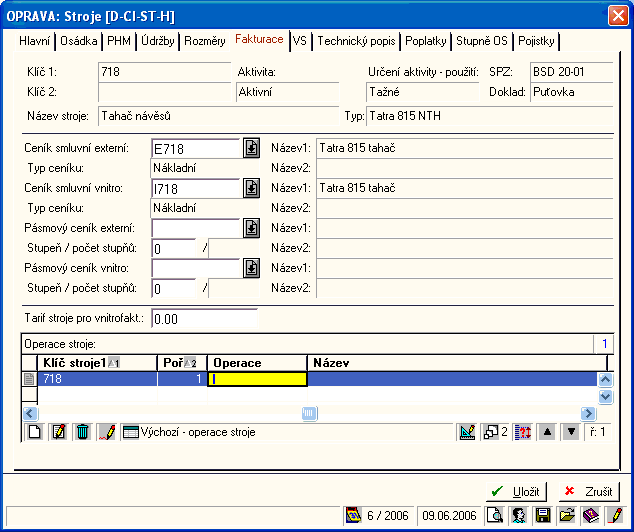Image resolution: width=634 pixels, height=532 pixels.
Task: Click the Název column header
Action: 457,363
